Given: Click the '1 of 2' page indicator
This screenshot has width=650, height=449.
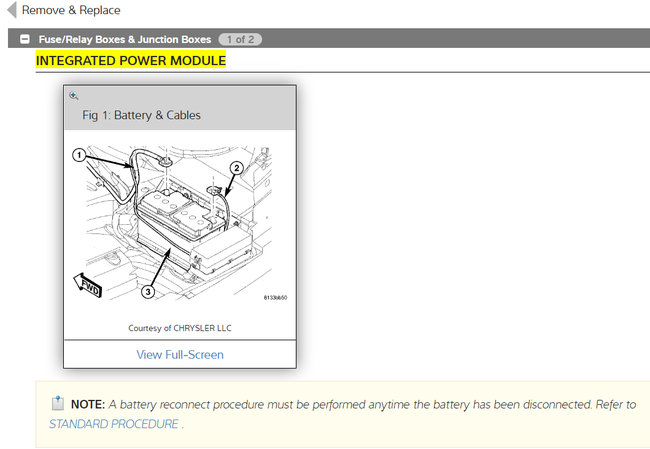Looking at the screenshot, I should click(x=240, y=39).
